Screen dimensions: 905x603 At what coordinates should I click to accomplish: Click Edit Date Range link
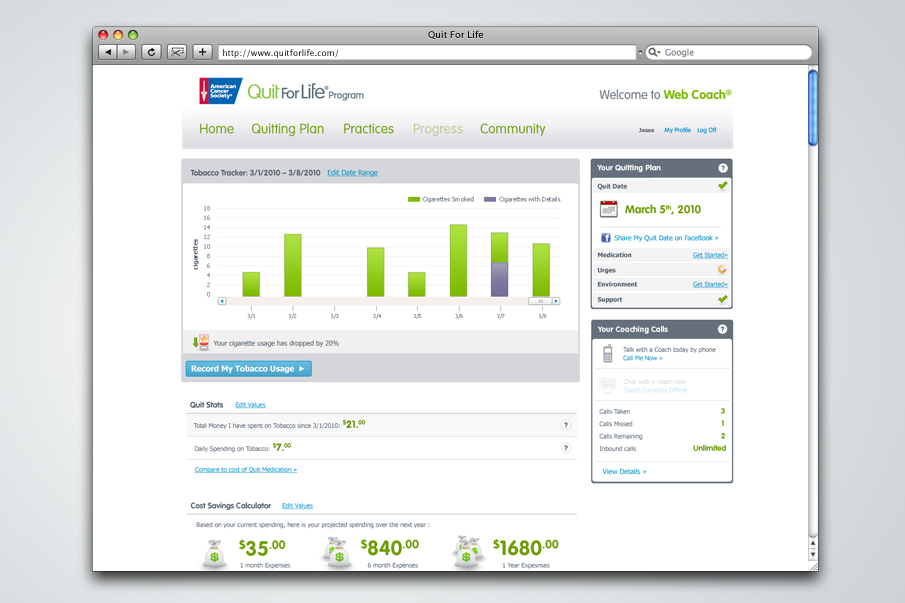click(x=352, y=173)
